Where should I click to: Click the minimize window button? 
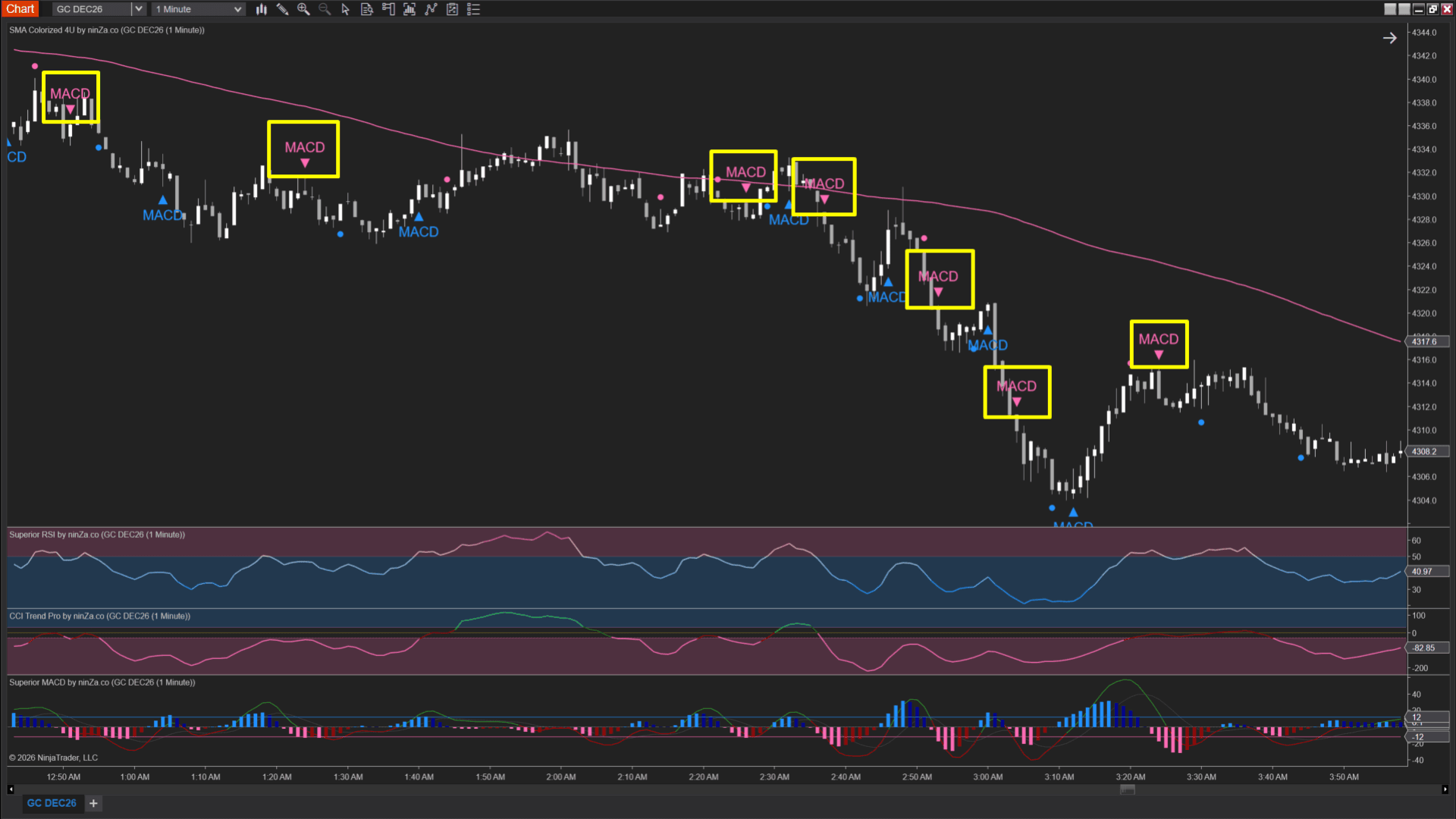1418,9
